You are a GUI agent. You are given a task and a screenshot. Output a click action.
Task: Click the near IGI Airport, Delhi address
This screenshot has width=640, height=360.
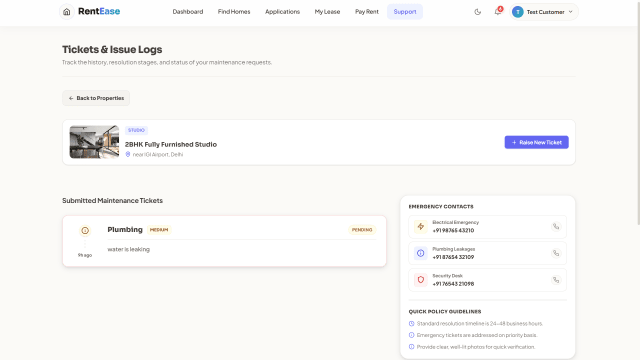[x=158, y=154]
